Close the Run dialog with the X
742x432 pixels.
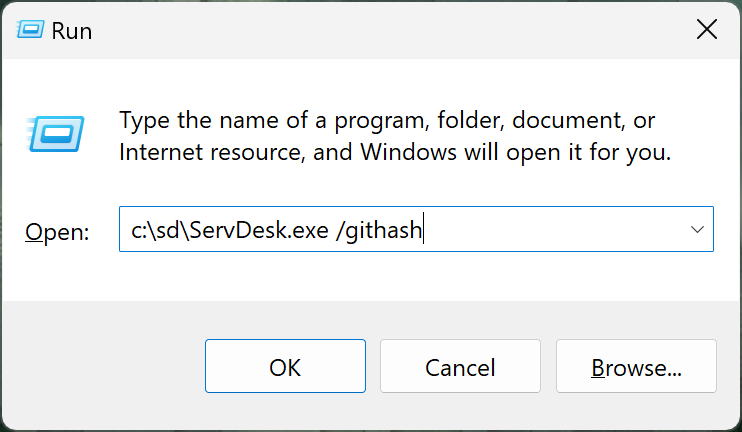pos(706,30)
